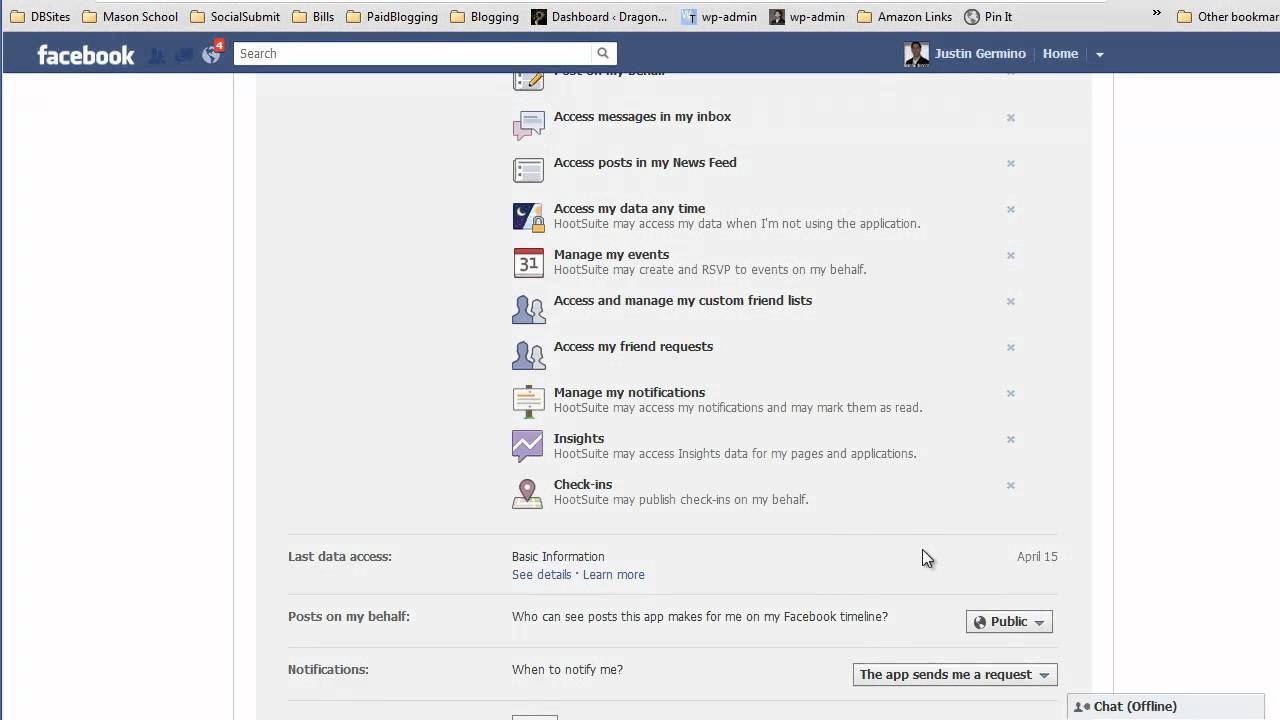Open Blogging bookmark folder
Screen dimensions: 1280x720
484,17
